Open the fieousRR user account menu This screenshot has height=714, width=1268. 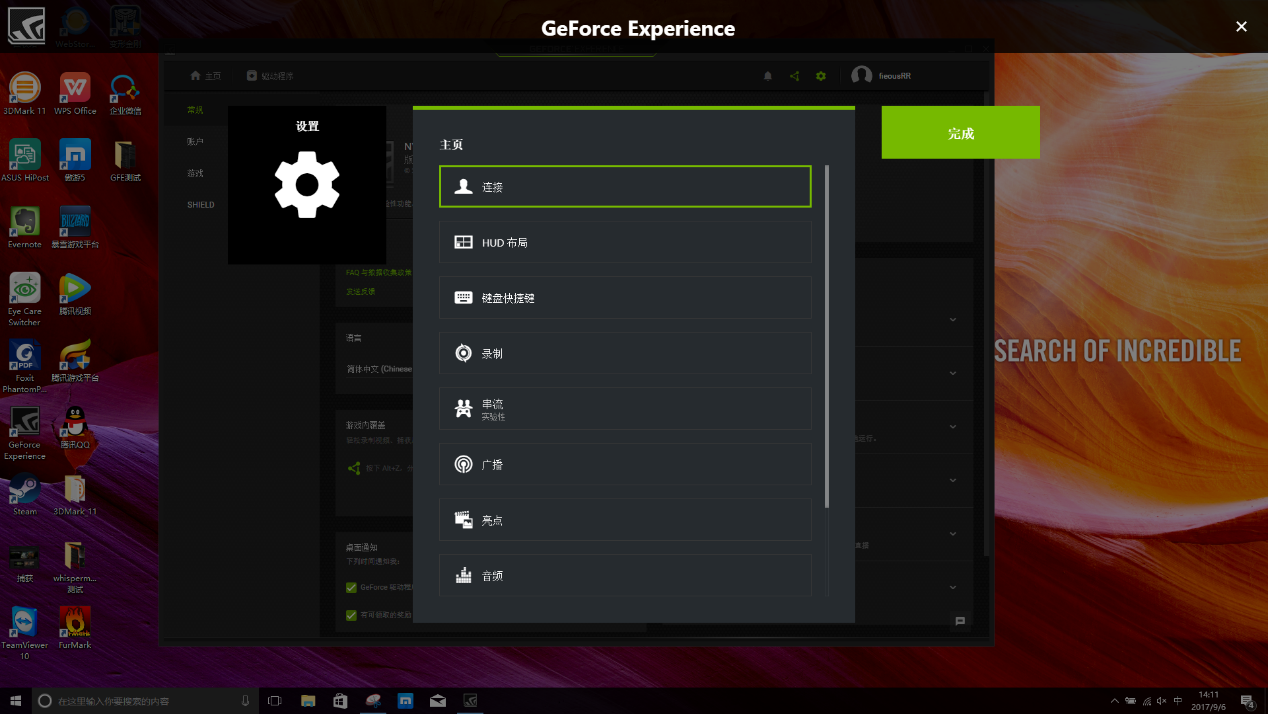tap(882, 76)
